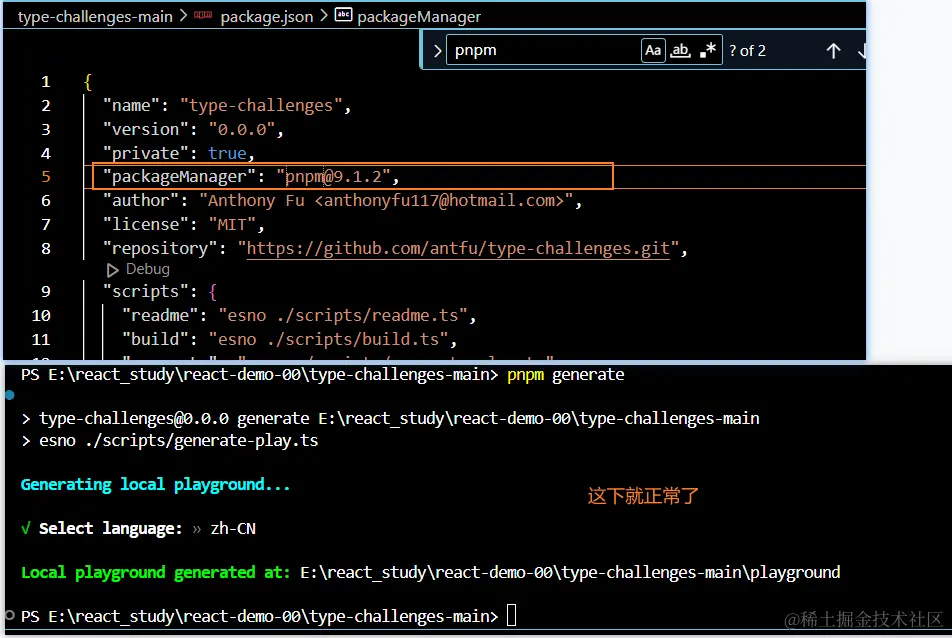Click the "MIT" license value
The image size is (952, 638).
pyautogui.click(x=232, y=225)
